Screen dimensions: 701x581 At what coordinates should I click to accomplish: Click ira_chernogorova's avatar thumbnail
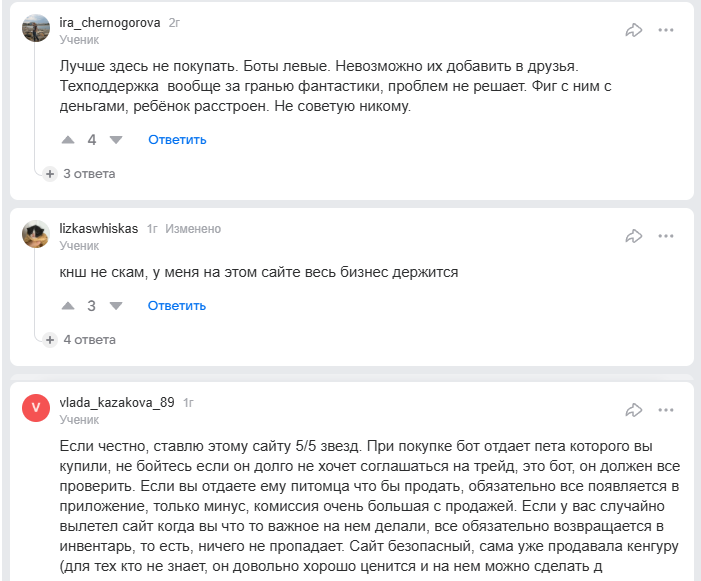[x=36, y=29]
